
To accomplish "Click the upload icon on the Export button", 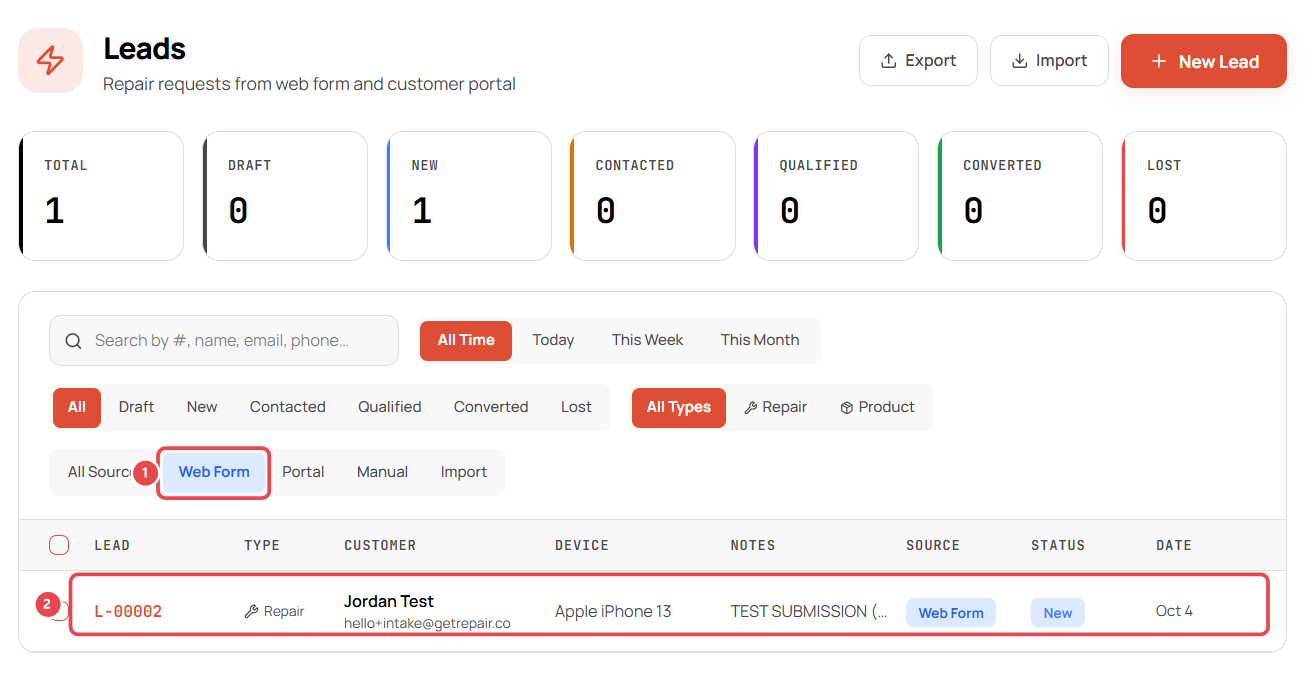I will click(888, 61).
